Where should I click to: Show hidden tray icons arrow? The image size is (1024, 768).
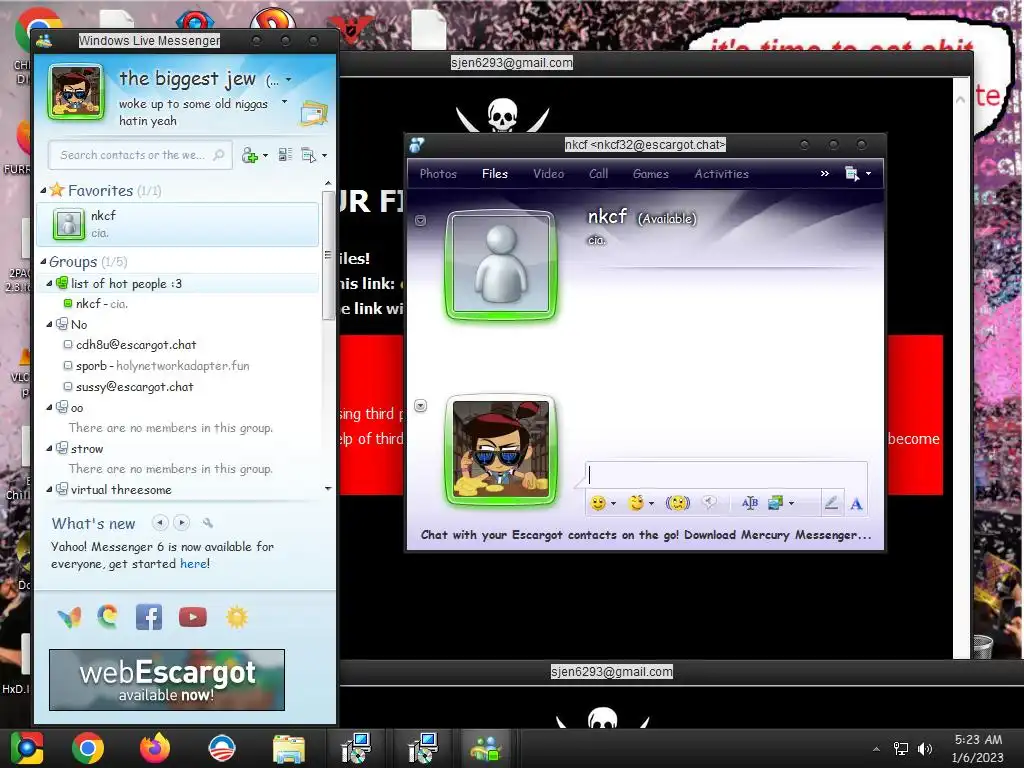(876, 749)
